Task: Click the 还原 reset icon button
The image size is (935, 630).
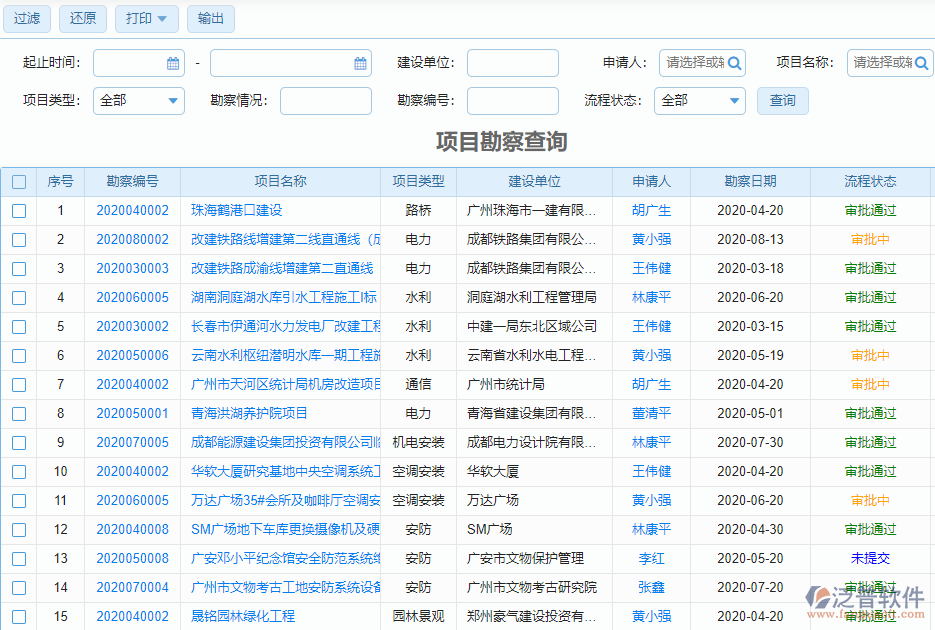Action: (82, 18)
